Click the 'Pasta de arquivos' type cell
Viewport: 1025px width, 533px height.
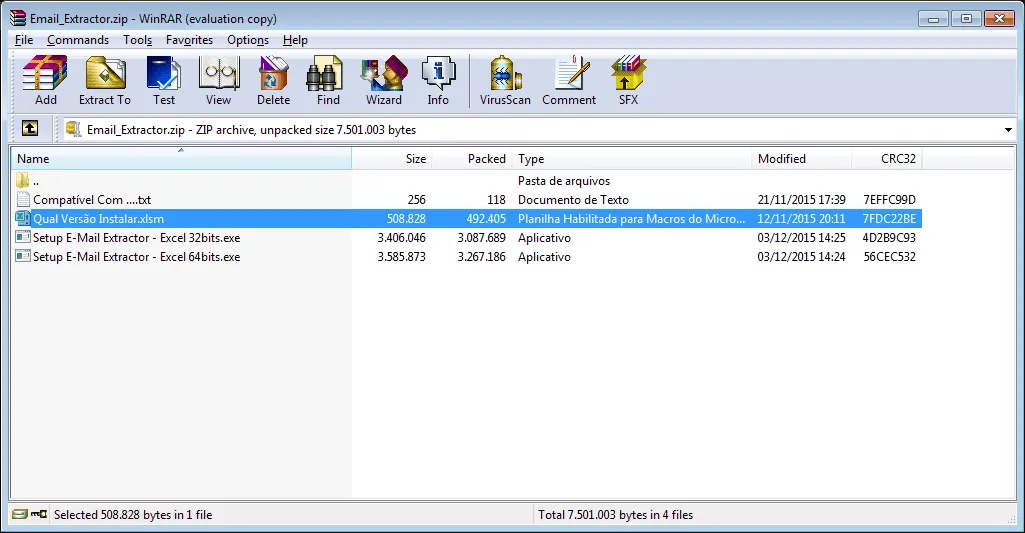click(x=564, y=181)
